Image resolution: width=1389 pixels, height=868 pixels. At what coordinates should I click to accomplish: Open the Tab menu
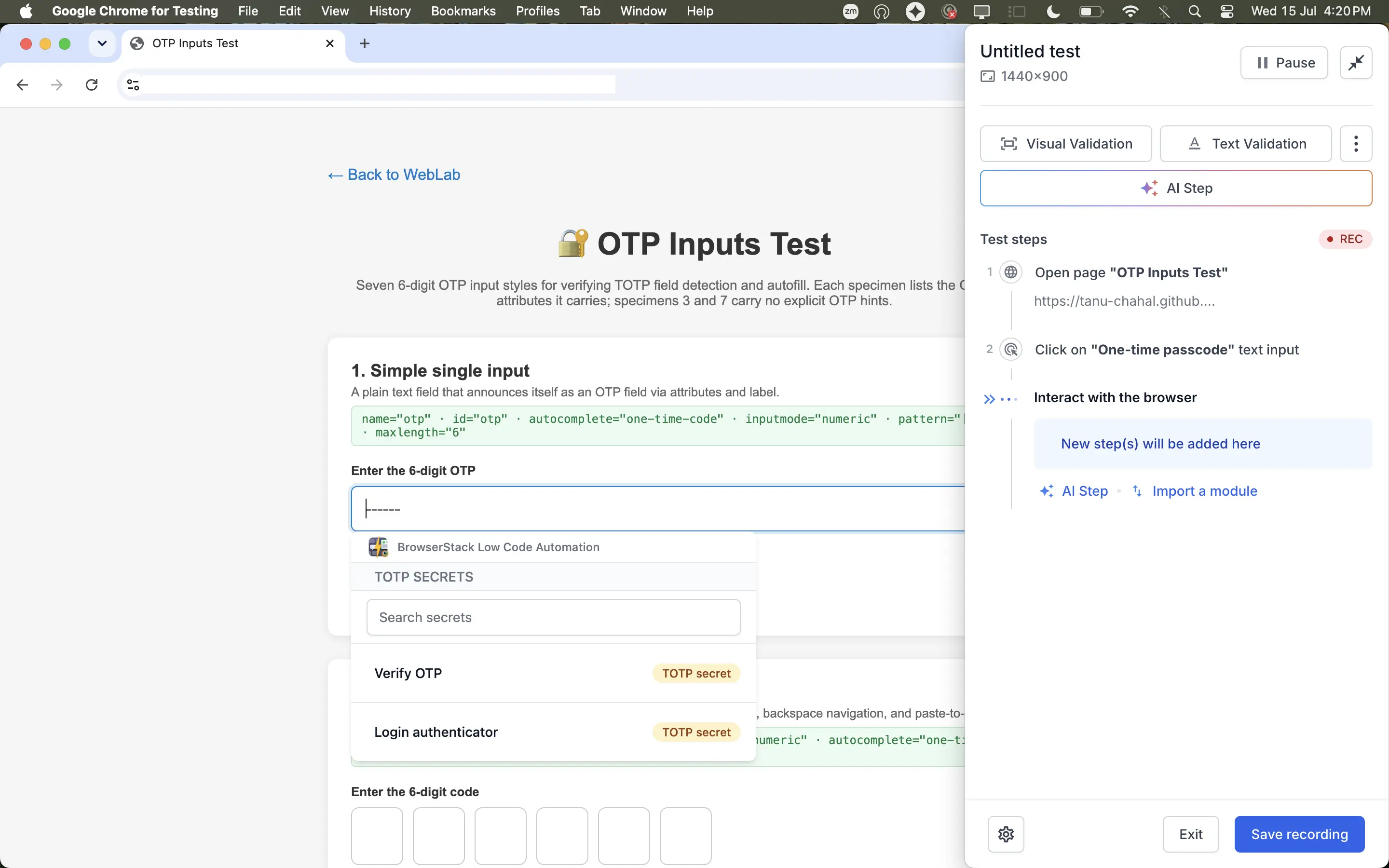589,11
